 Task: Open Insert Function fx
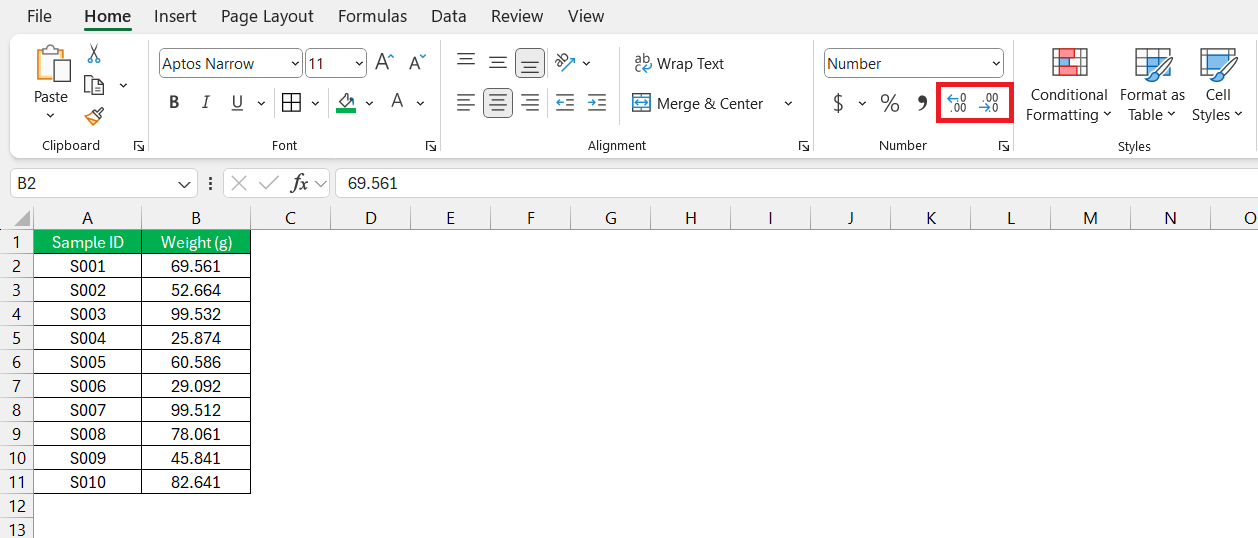click(x=299, y=183)
